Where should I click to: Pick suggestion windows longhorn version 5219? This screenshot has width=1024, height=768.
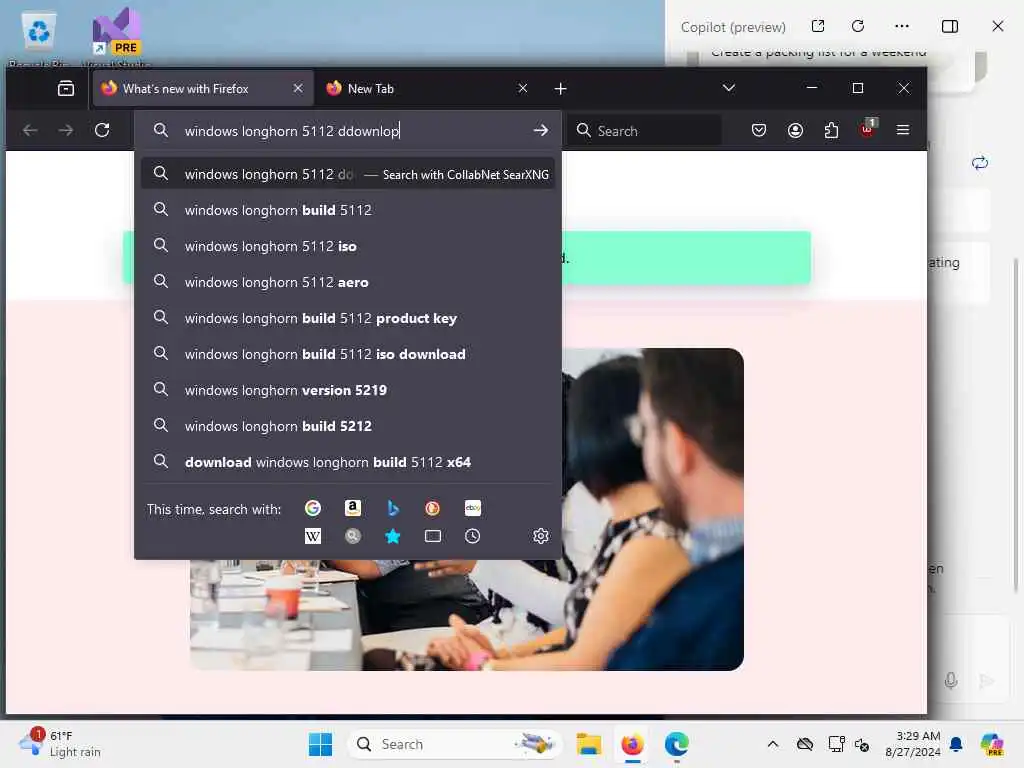click(x=348, y=389)
